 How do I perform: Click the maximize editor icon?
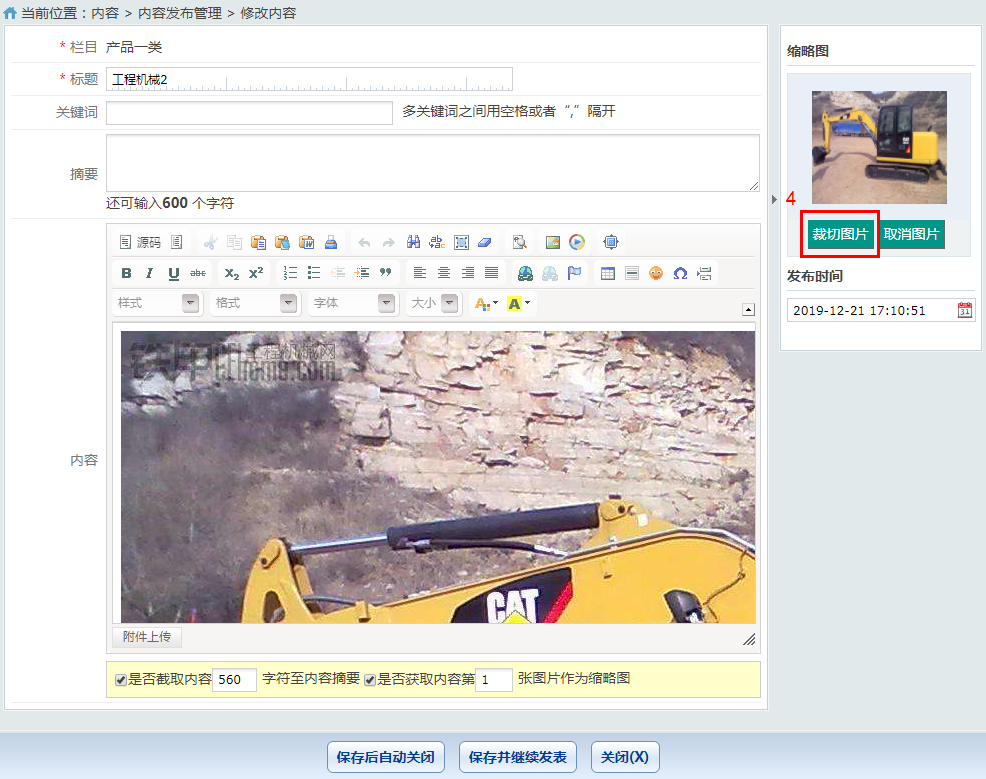click(x=611, y=242)
